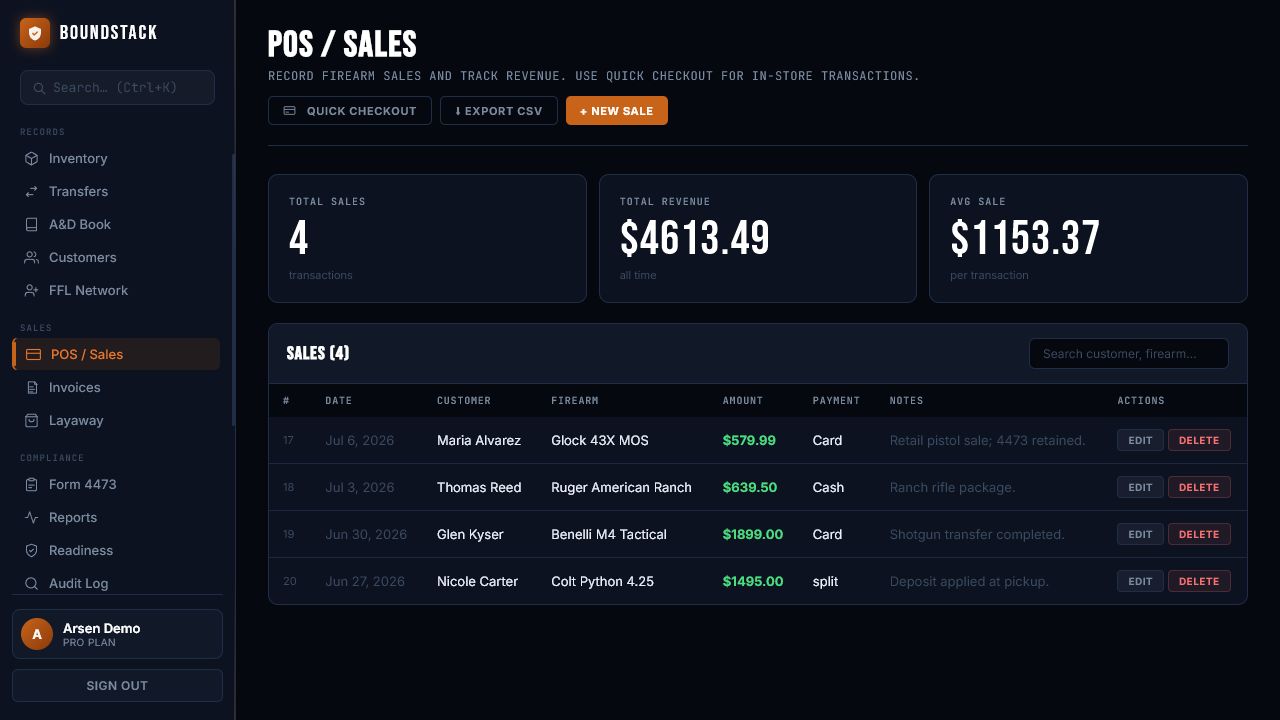Open the A&D Book
This screenshot has width=1280, height=720.
(x=116, y=224)
